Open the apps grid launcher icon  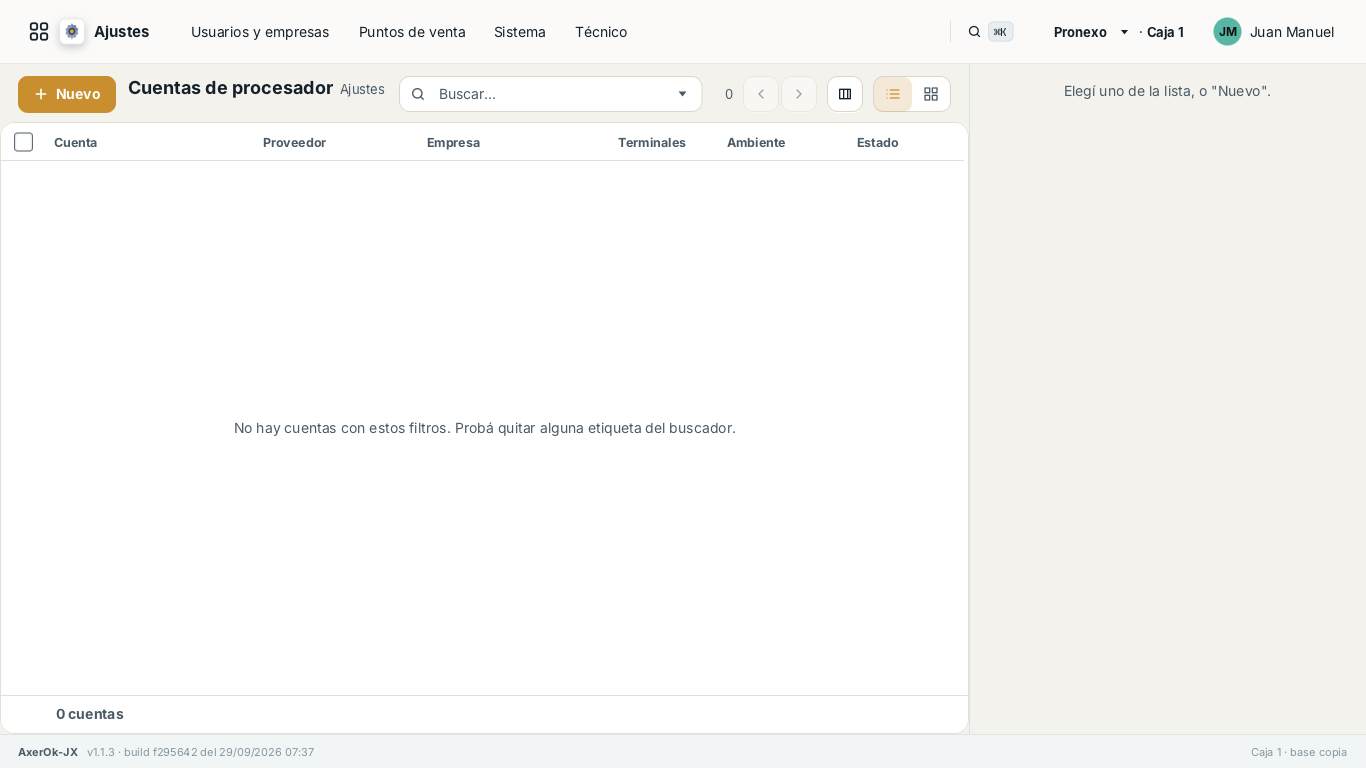coord(39,32)
